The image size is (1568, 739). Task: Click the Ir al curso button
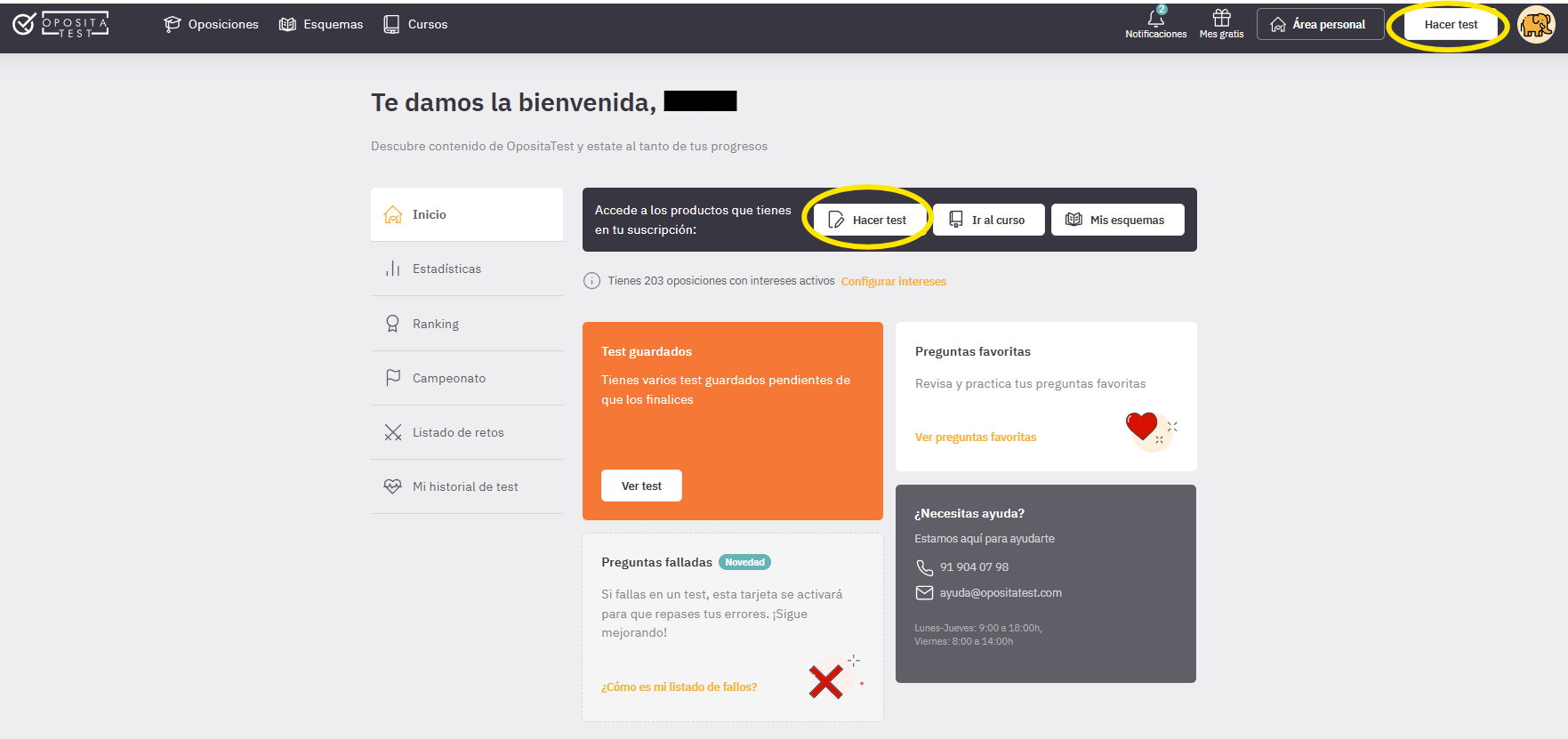click(x=988, y=220)
